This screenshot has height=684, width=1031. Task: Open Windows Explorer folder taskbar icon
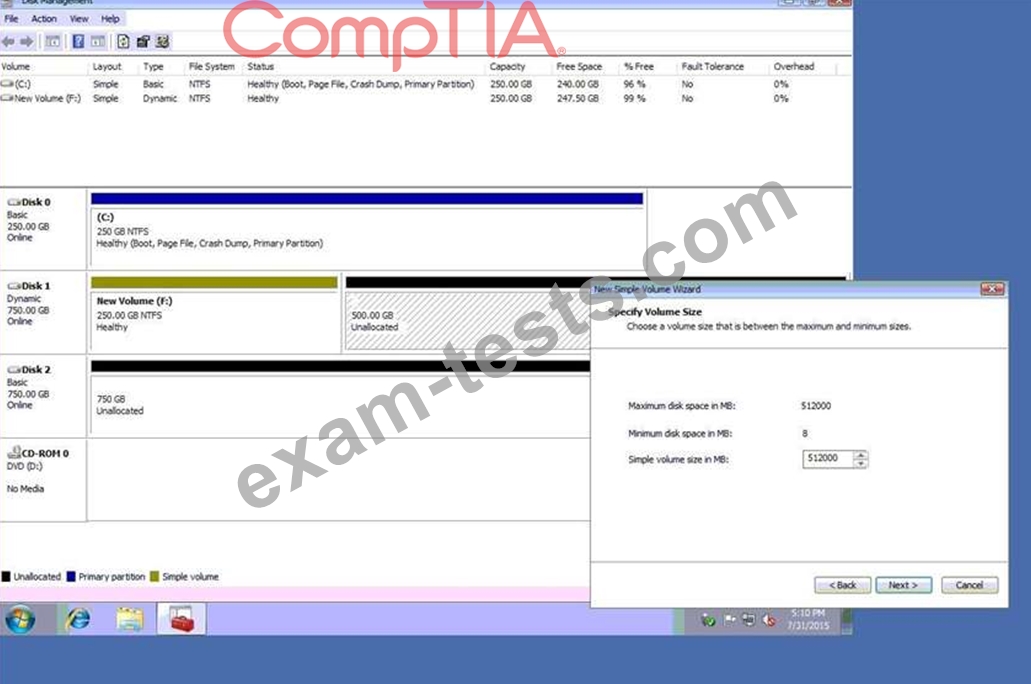click(130, 619)
